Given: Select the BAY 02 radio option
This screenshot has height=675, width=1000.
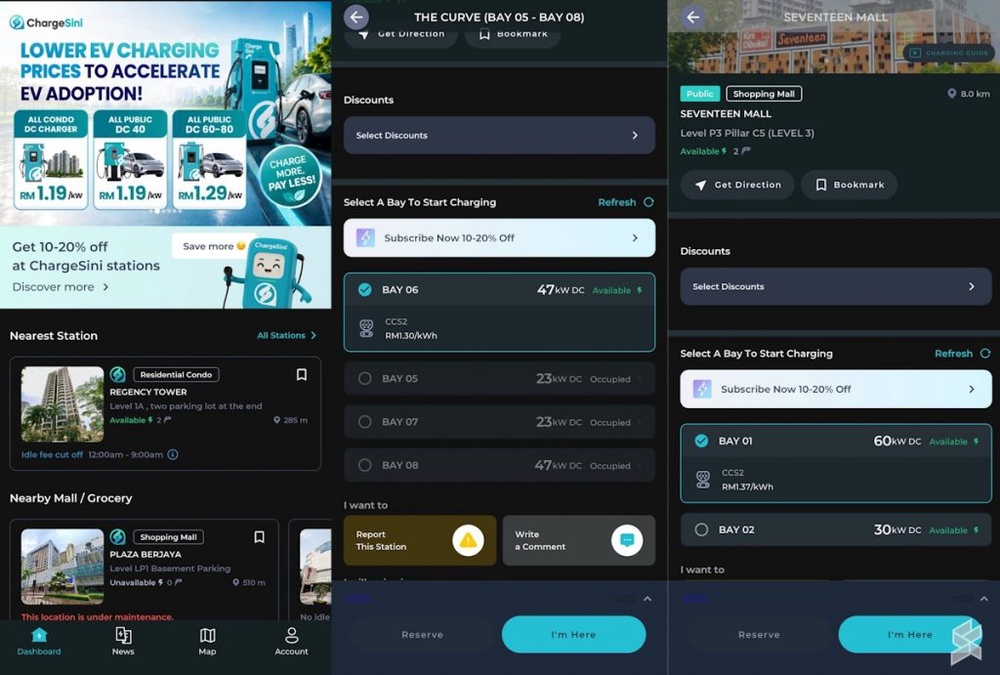Looking at the screenshot, I should click(x=702, y=530).
